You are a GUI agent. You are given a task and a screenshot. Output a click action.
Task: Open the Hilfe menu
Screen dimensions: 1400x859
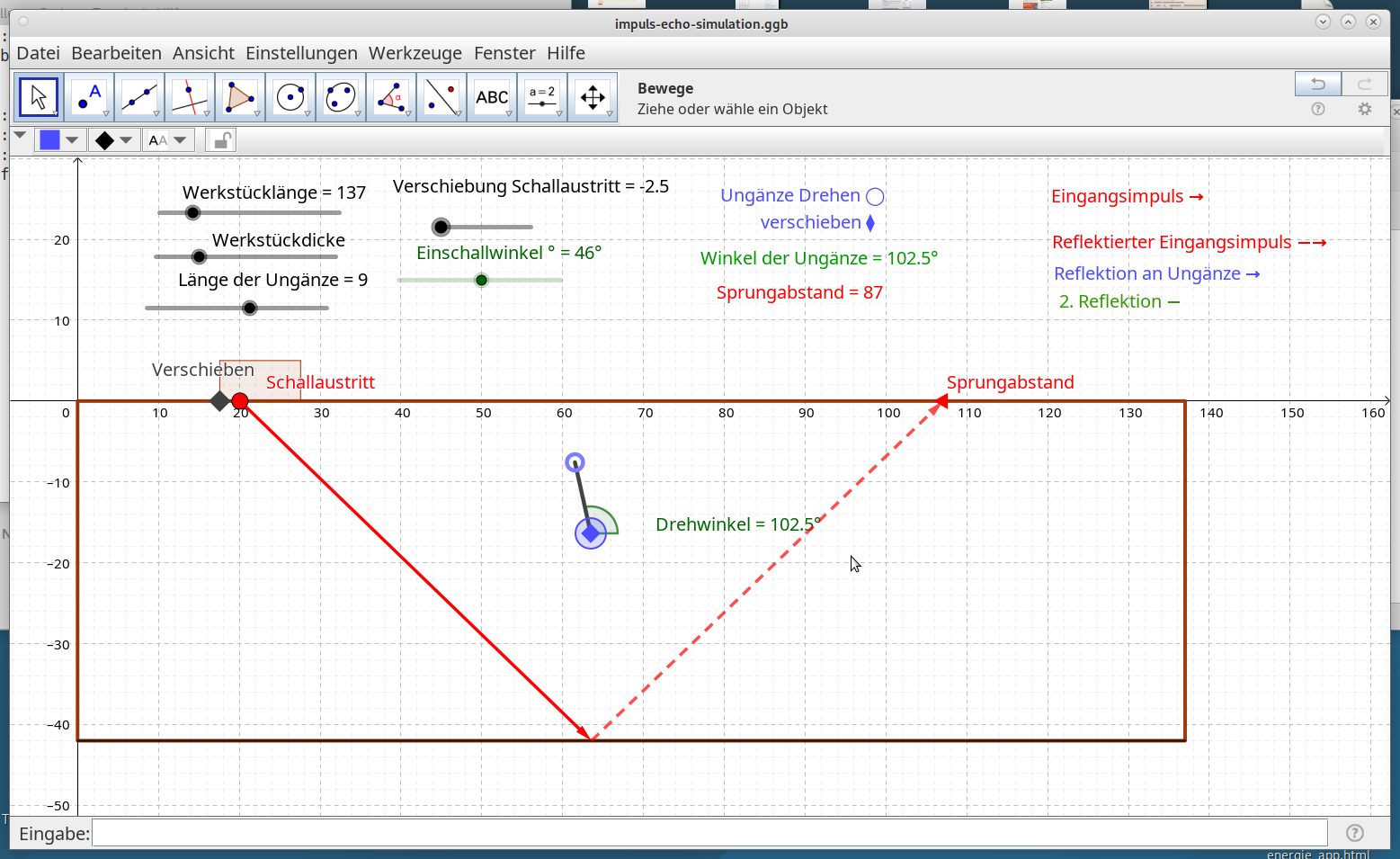pyautogui.click(x=566, y=53)
